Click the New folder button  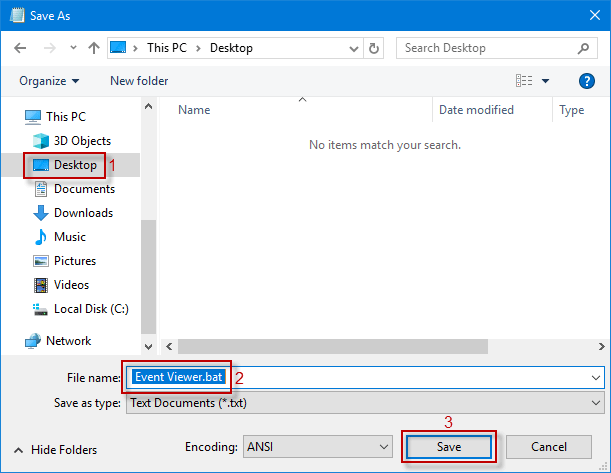(x=139, y=81)
